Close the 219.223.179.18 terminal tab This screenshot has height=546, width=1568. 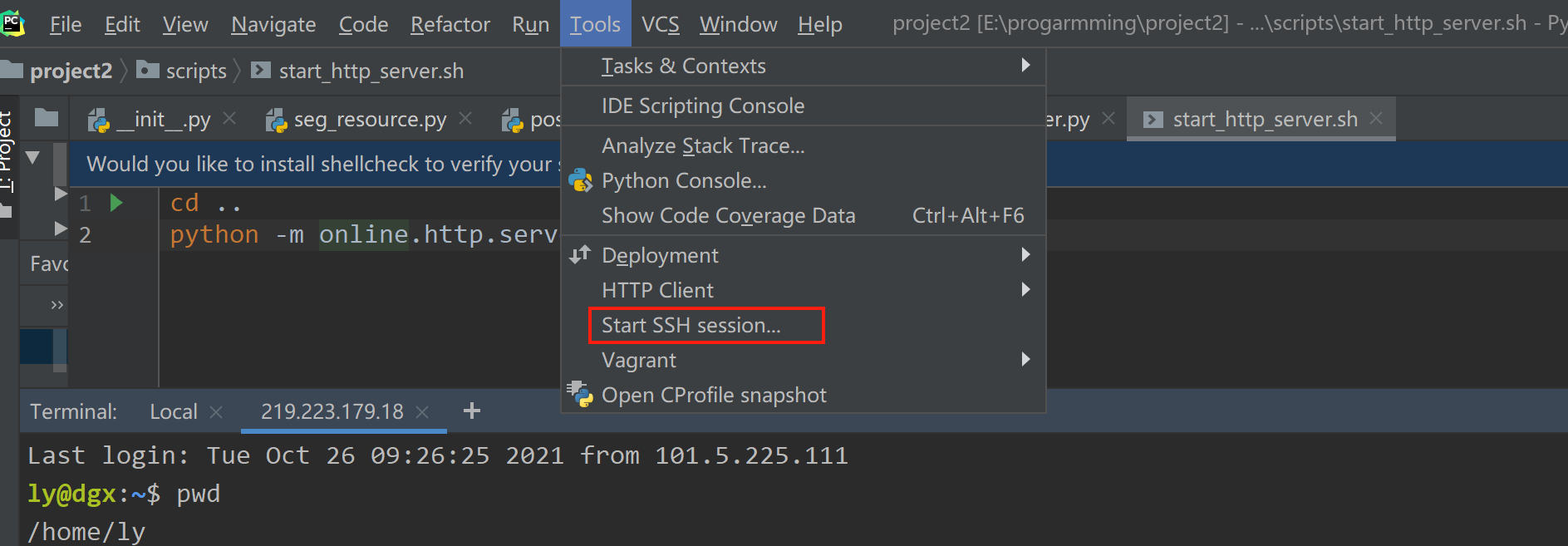pyautogui.click(x=422, y=411)
